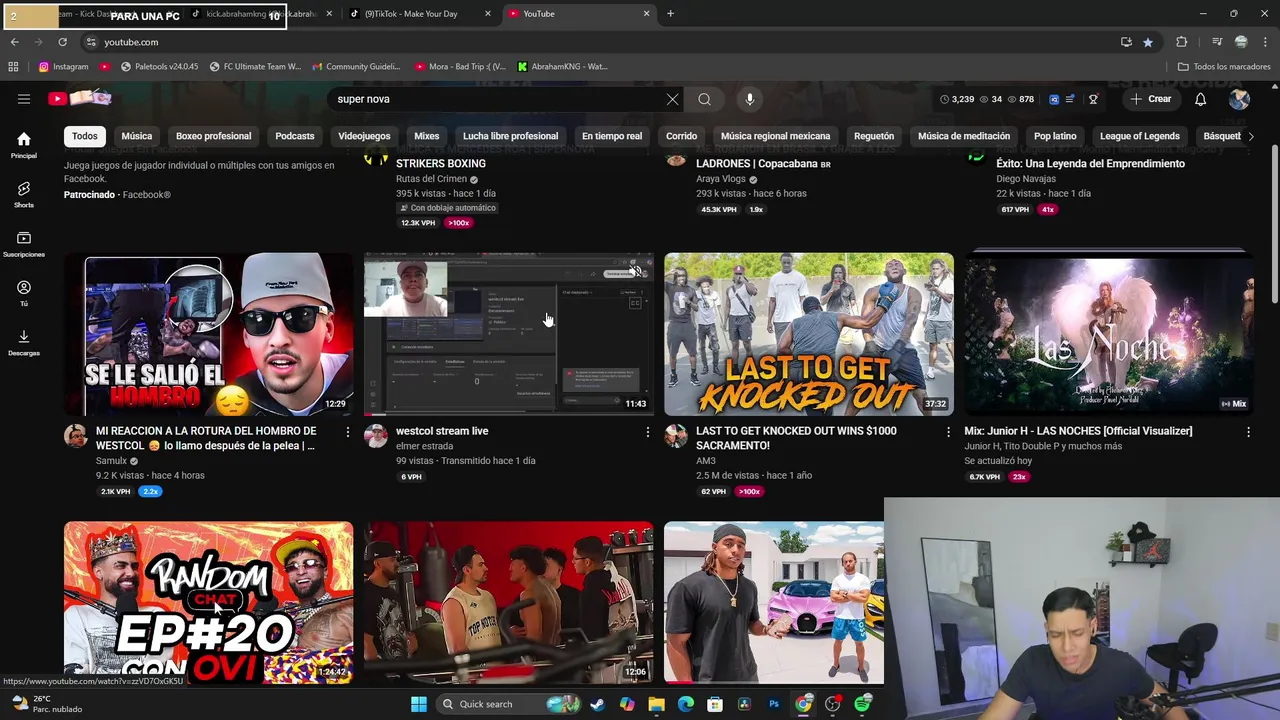Image resolution: width=1280 pixels, height=720 pixels.
Task: Open File Explorer from the taskbar
Action: [x=656, y=704]
